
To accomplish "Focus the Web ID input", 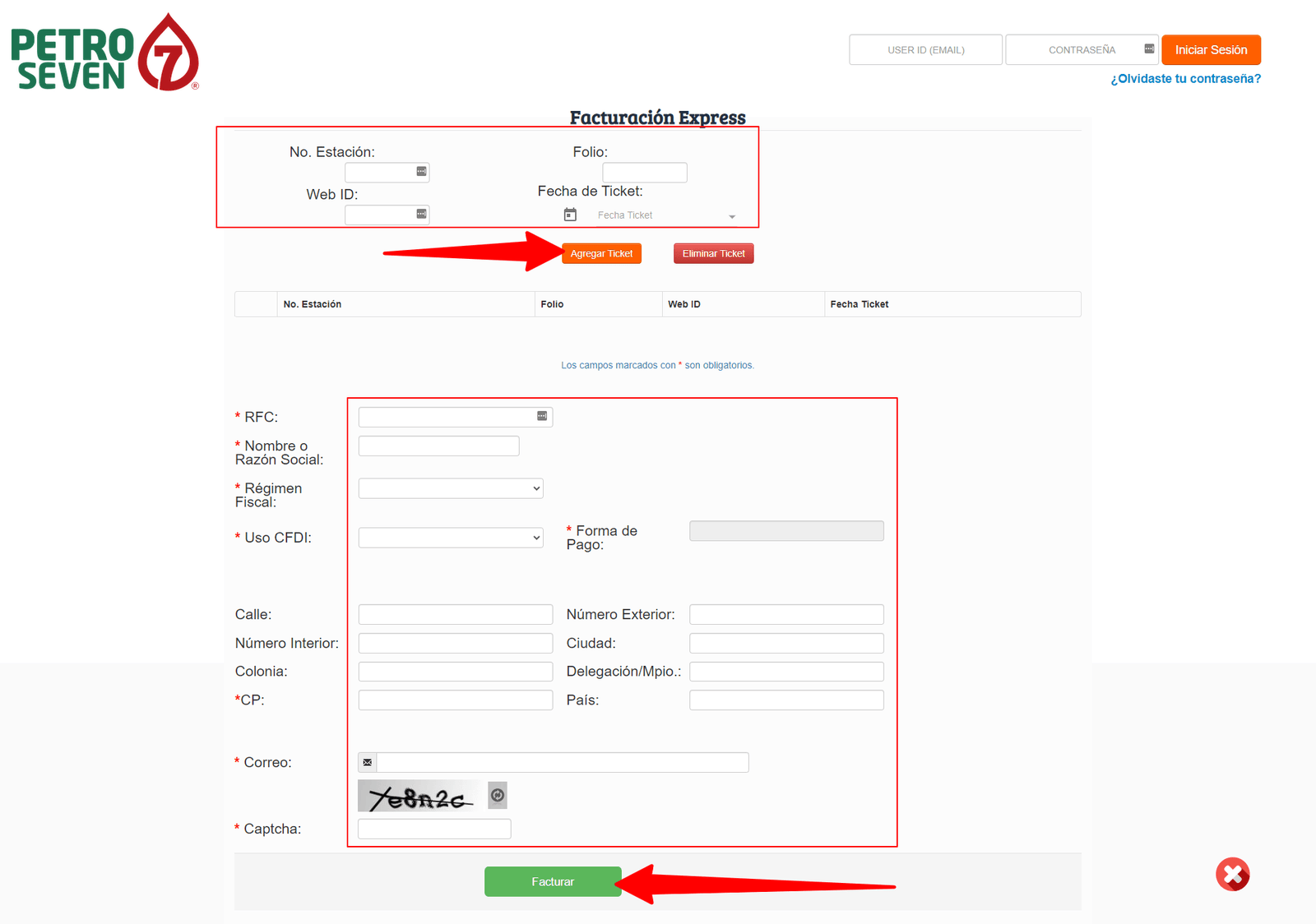I will point(387,215).
